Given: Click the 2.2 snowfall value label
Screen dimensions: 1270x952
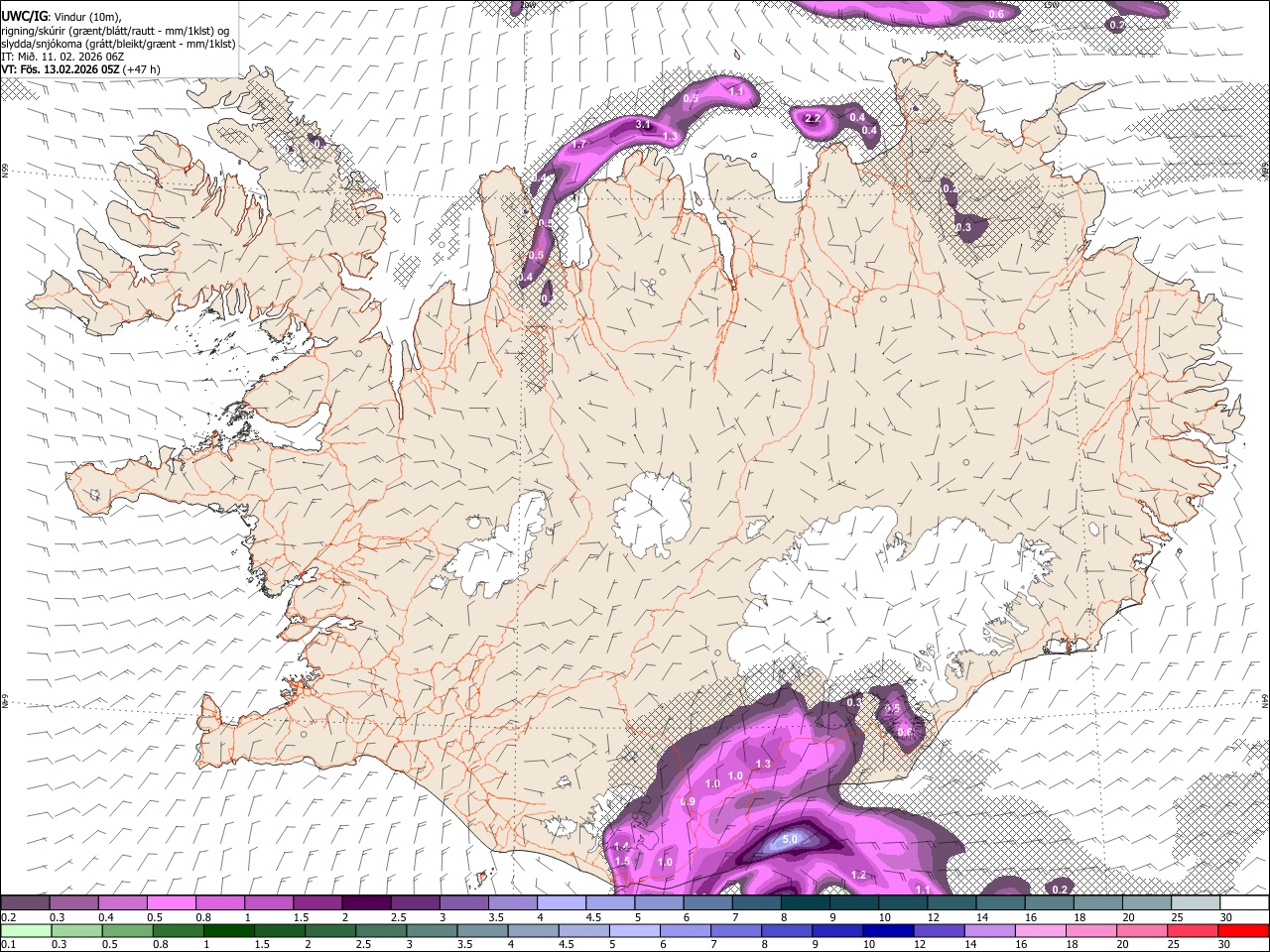Looking at the screenshot, I should coord(813,119).
